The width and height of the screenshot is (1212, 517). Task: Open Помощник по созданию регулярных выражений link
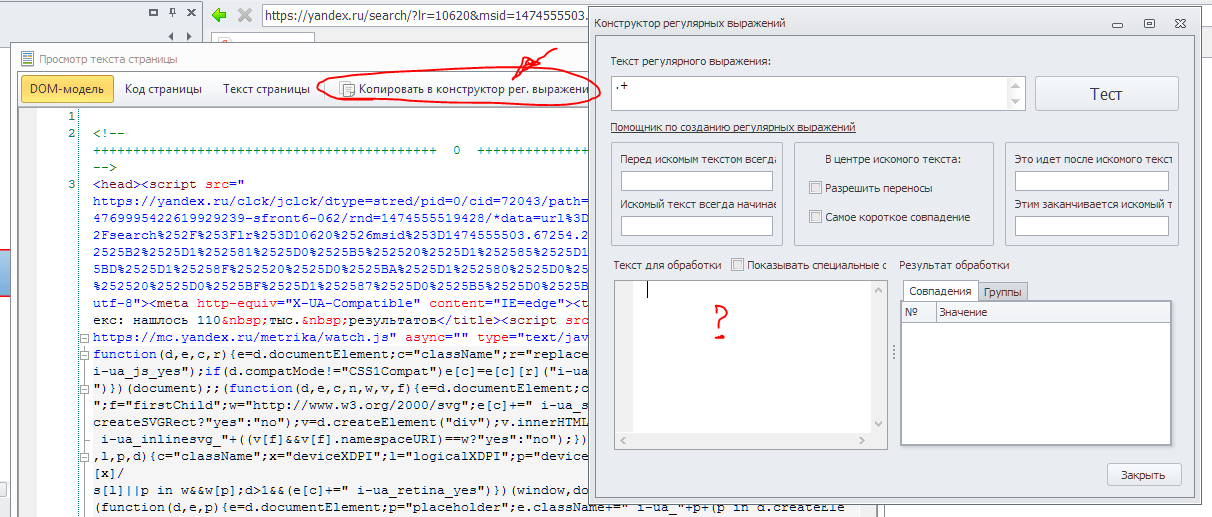[733, 127]
